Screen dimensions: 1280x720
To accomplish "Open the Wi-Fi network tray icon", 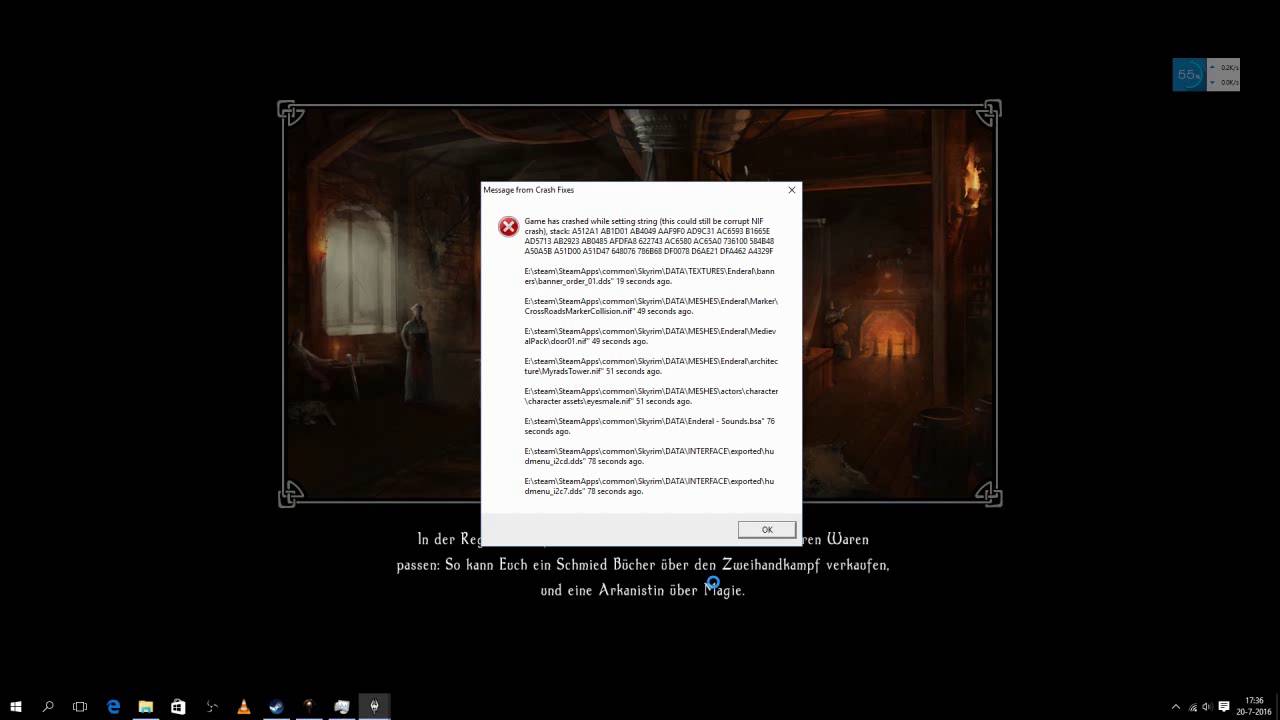I will (1192, 707).
